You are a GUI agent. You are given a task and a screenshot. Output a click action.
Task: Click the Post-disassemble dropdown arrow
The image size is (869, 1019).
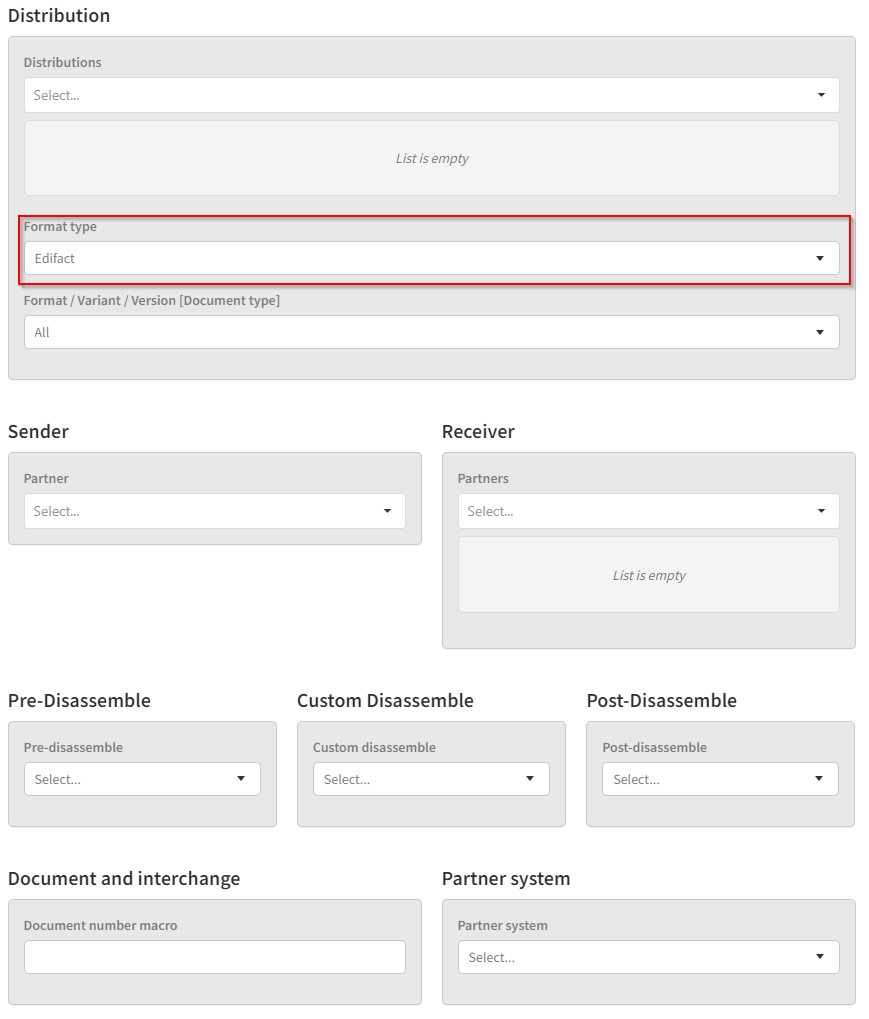[x=819, y=779]
